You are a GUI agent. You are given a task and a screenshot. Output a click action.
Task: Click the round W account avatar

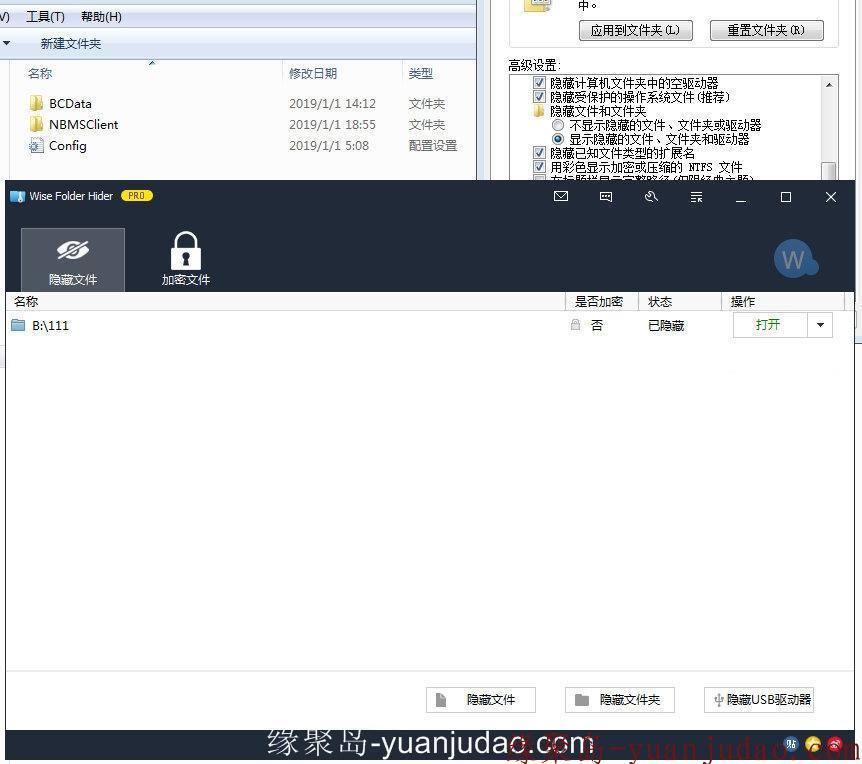pos(794,259)
